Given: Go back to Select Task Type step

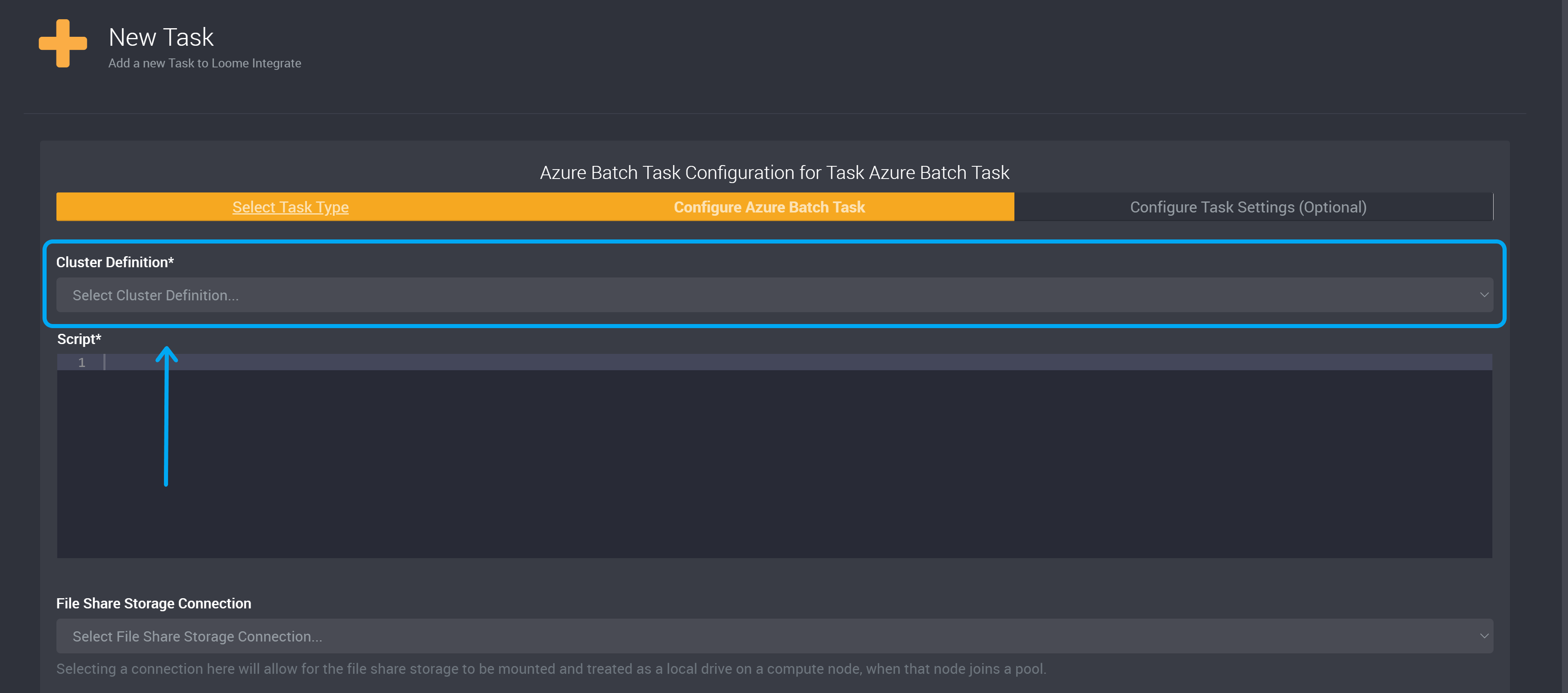Looking at the screenshot, I should 290,207.
